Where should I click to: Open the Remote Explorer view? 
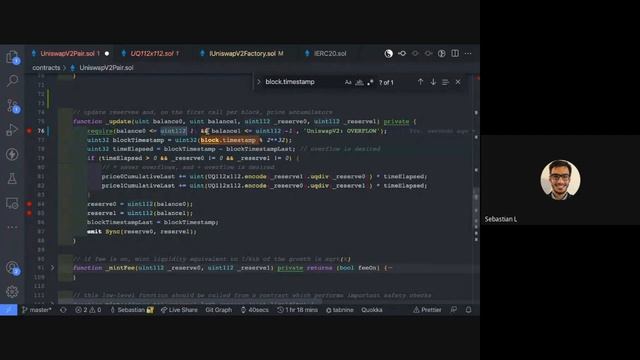click(12, 203)
